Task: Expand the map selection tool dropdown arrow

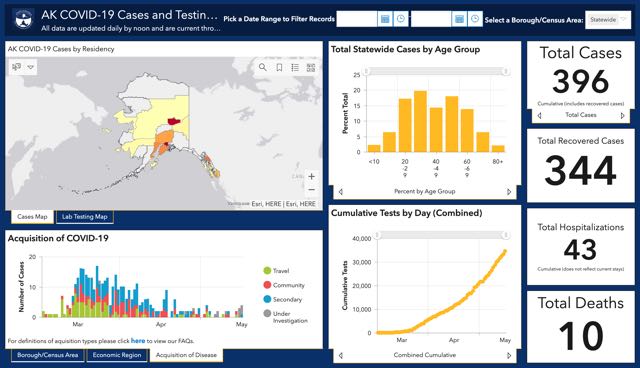Action: (x=31, y=67)
